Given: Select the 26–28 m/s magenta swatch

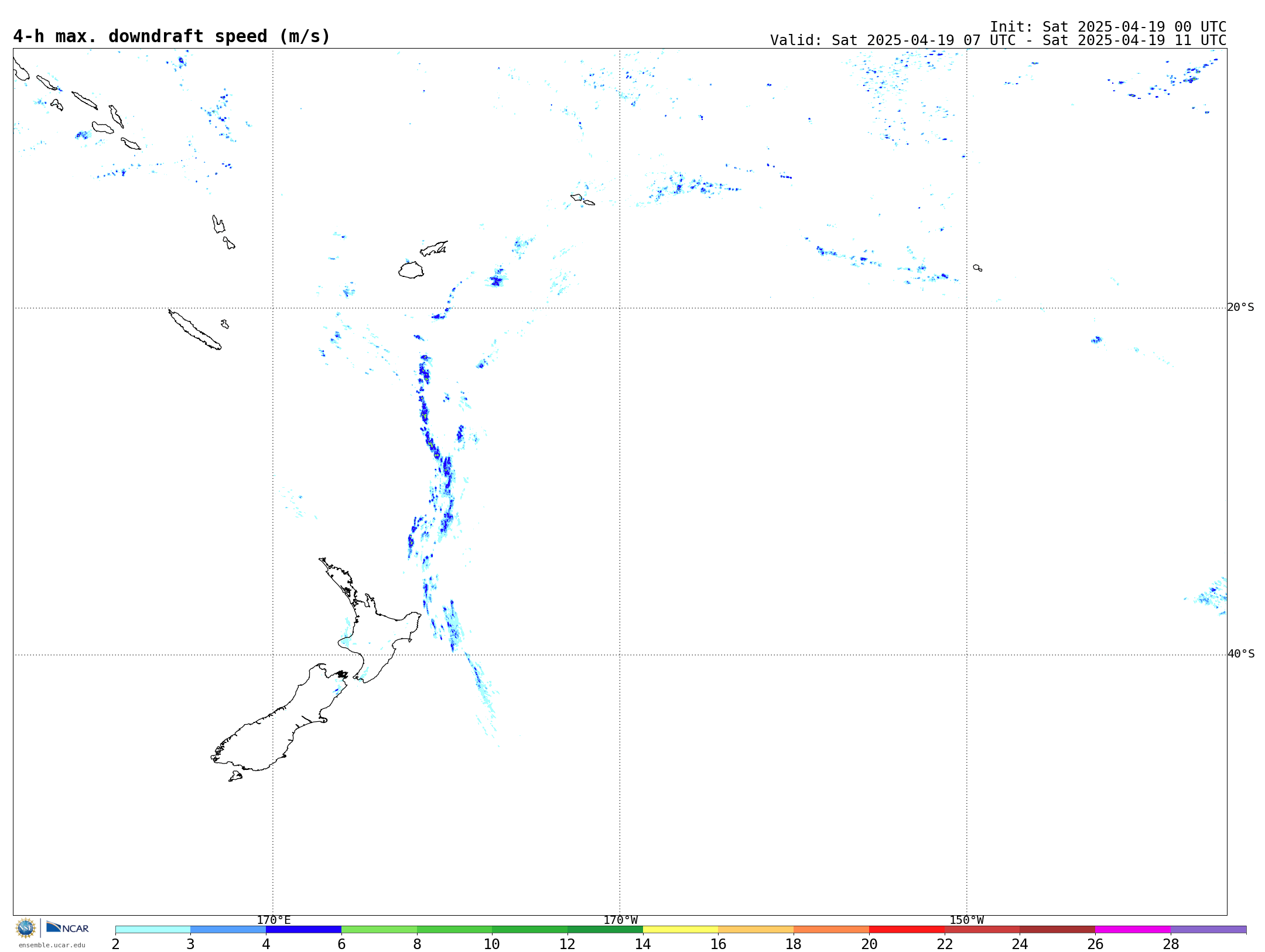Looking at the screenshot, I should (1133, 929).
